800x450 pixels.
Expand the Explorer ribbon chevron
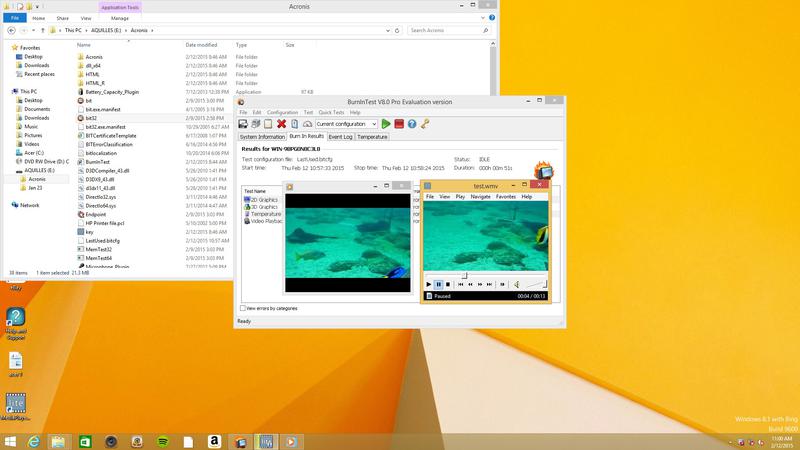point(483,18)
